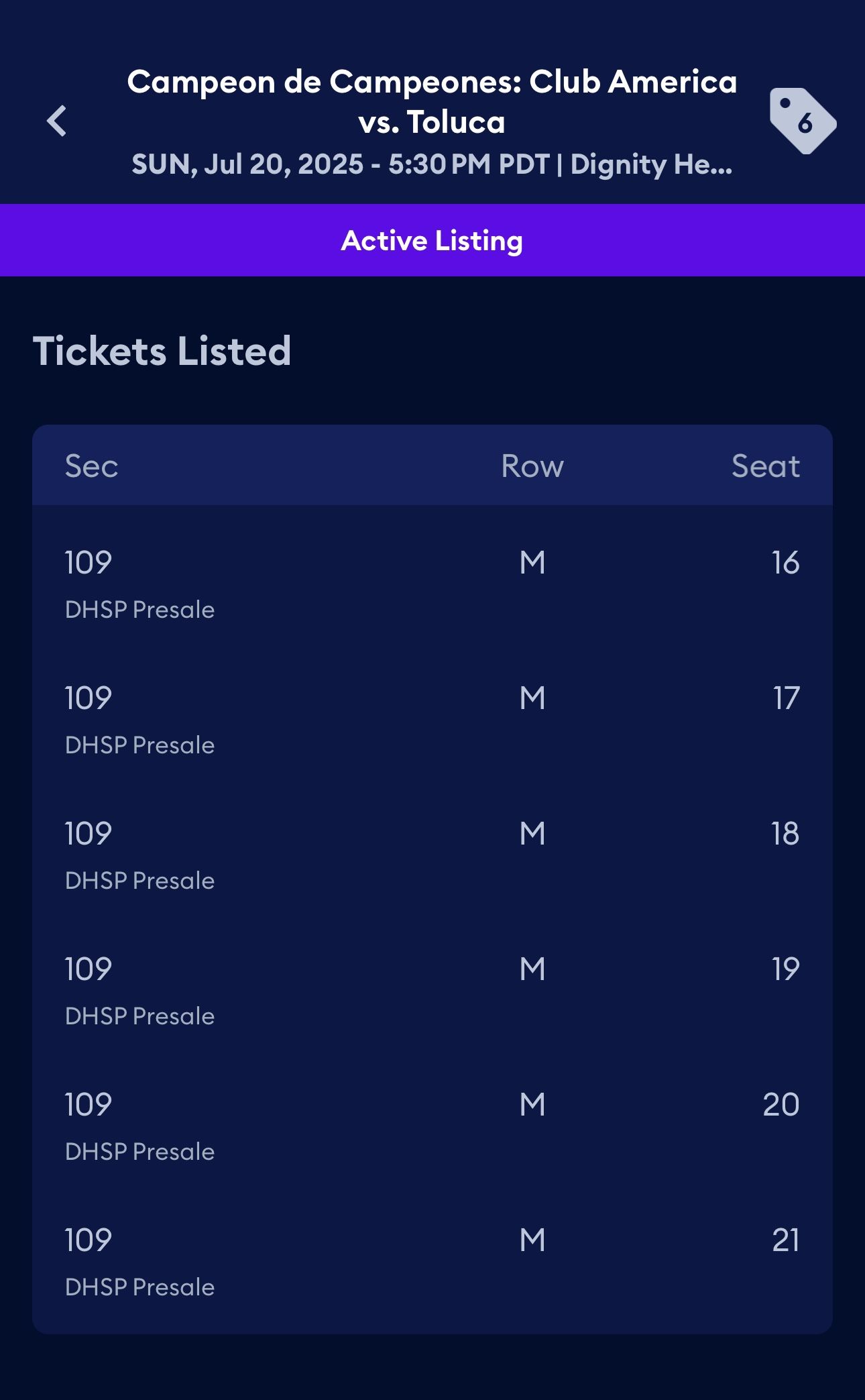Click section 109 in the first ticket row
Screen dimensions: 865x1400
pos(88,562)
